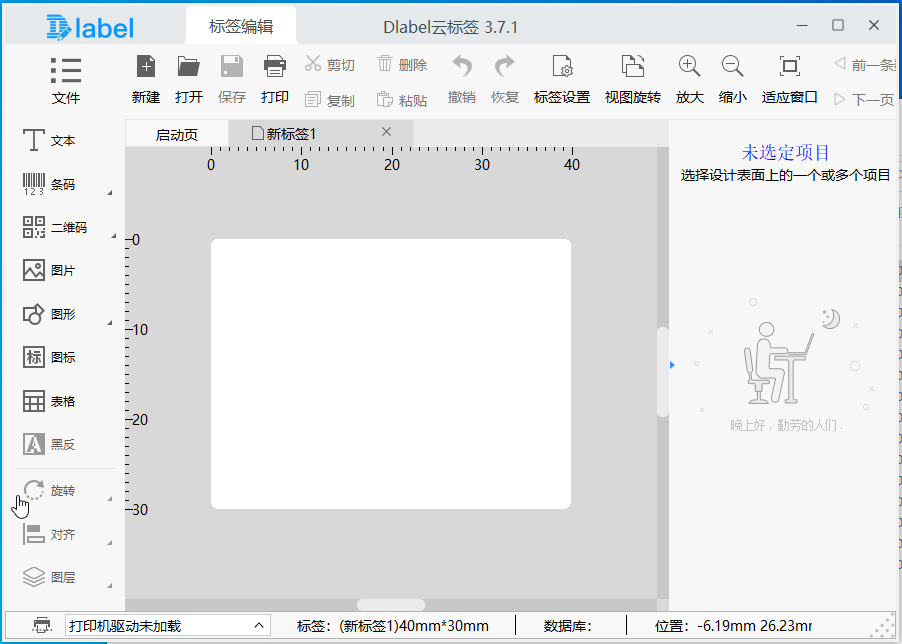This screenshot has height=644, width=902.
Task: Select the 标签编辑 label editing tab
Action: [241, 26]
